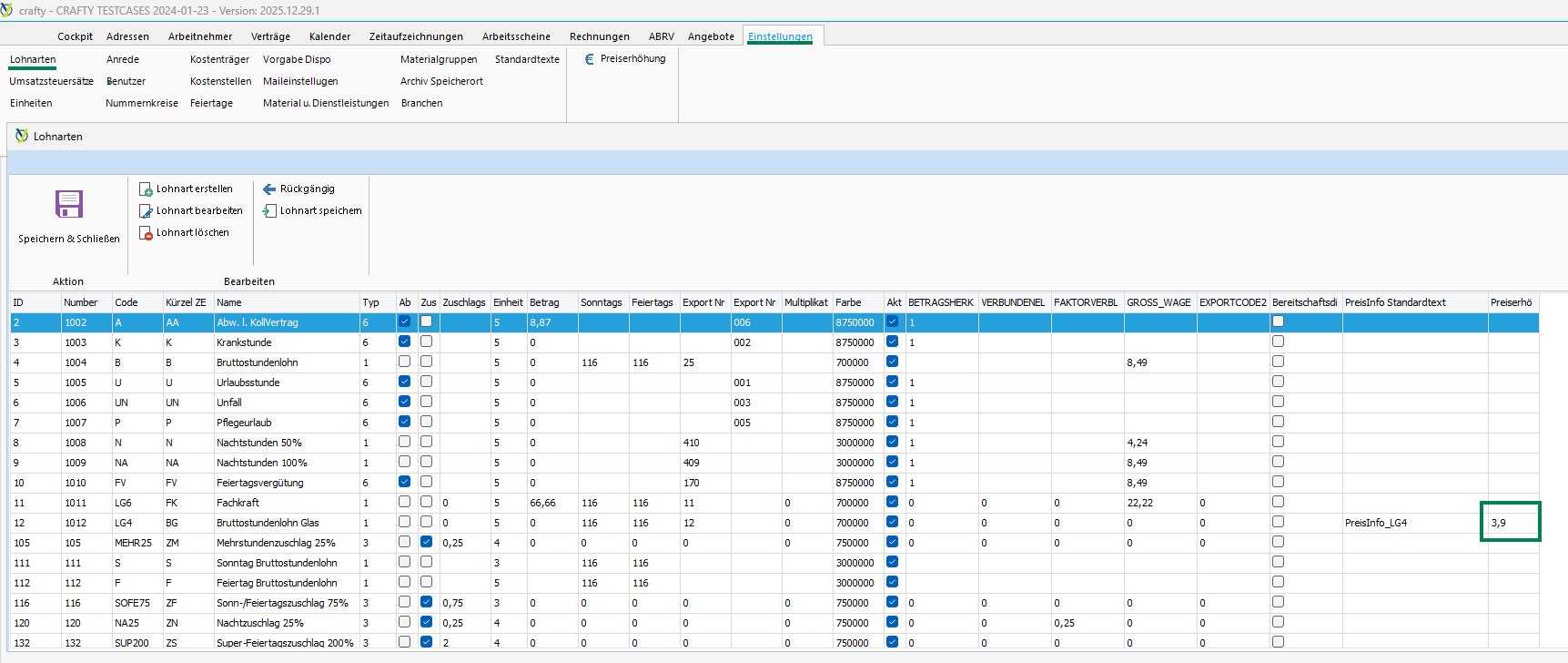Click the Preiserhöhung euro icon

pyautogui.click(x=590, y=59)
